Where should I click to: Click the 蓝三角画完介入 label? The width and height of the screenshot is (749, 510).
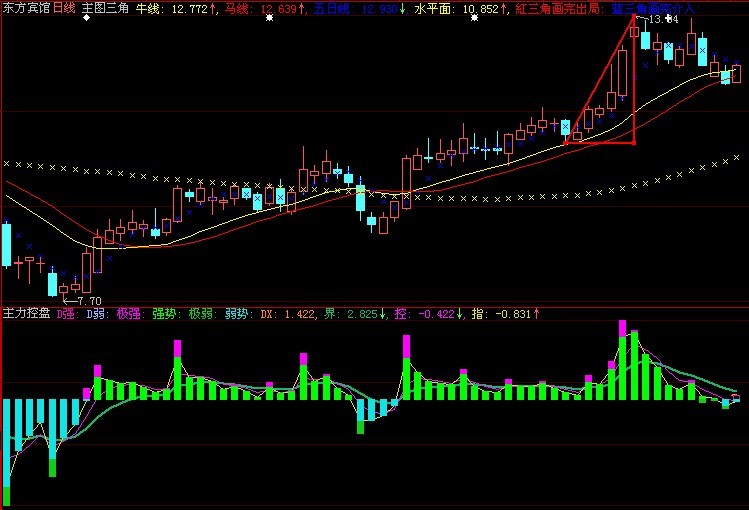coord(653,9)
